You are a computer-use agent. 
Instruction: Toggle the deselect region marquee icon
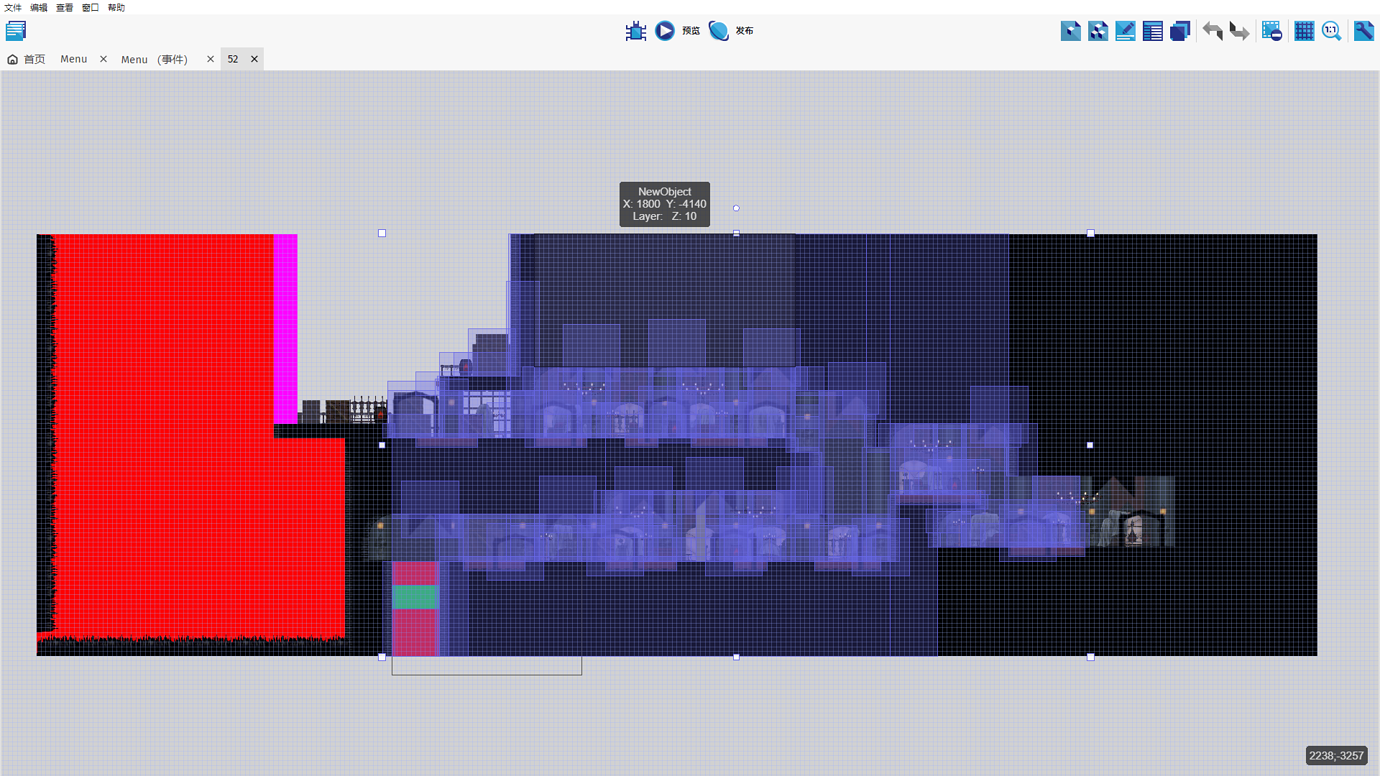(1272, 30)
